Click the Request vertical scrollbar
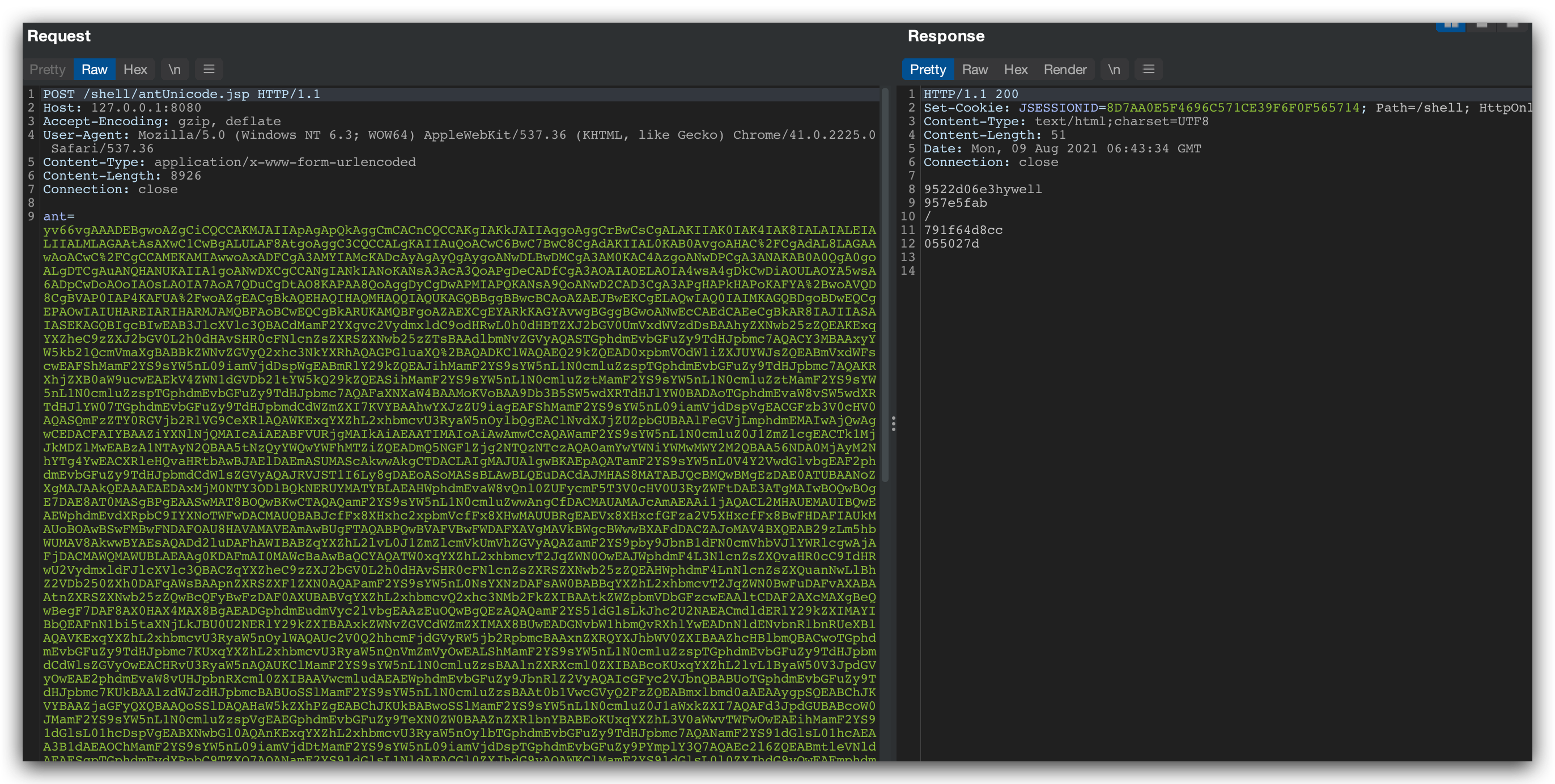This screenshot has width=1555, height=784. click(885, 284)
